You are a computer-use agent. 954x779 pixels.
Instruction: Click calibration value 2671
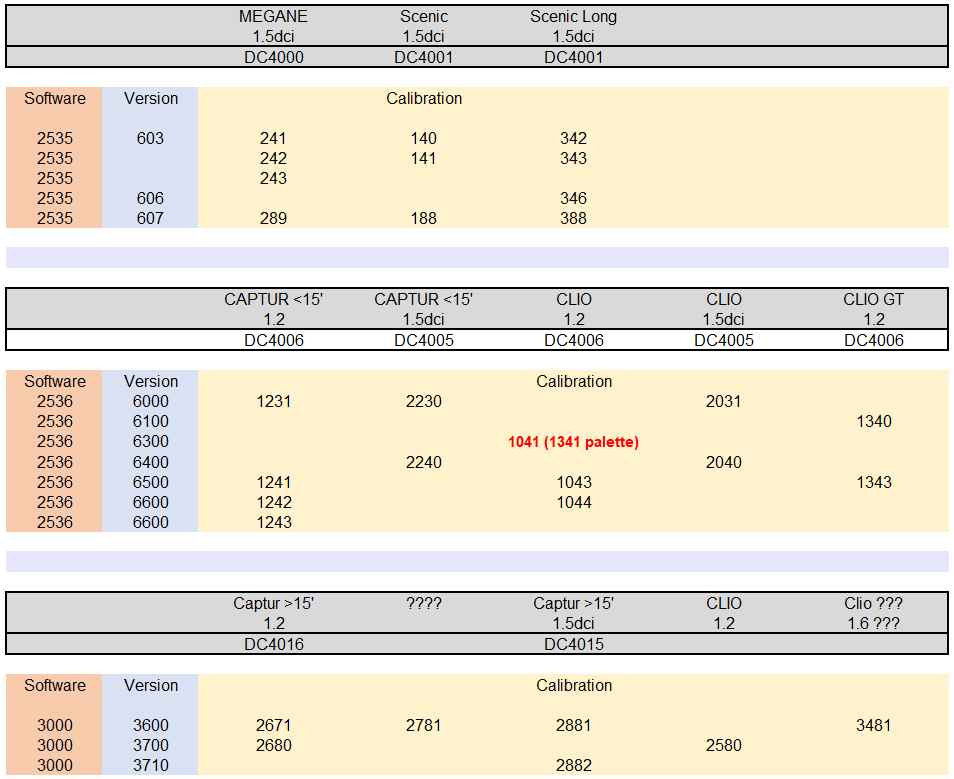274,725
